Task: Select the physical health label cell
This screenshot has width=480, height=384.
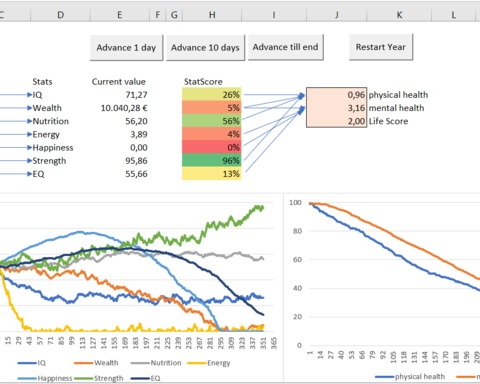Action: (x=398, y=95)
